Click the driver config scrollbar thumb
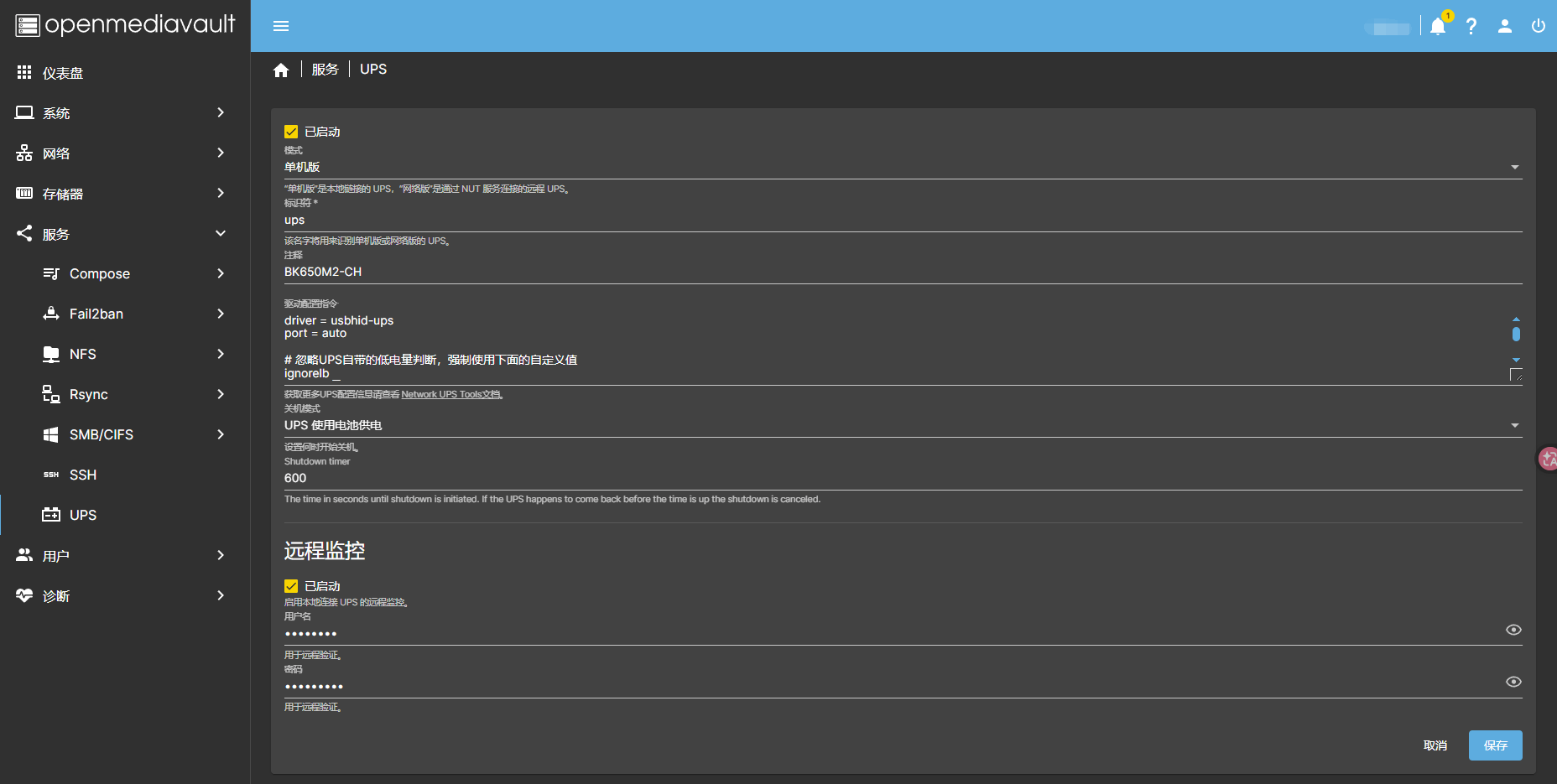1557x784 pixels. click(1516, 334)
